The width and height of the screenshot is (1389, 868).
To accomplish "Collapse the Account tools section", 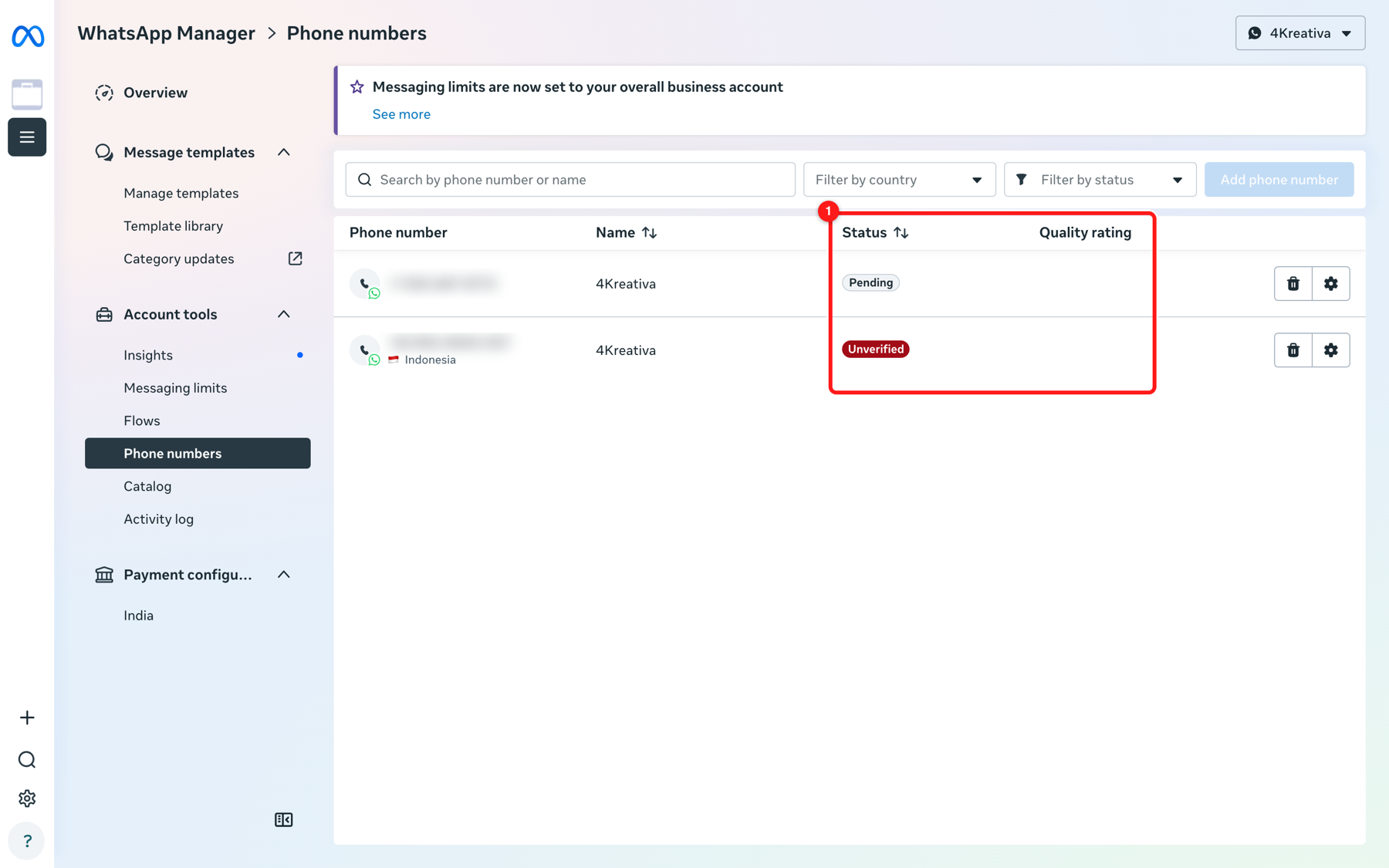I will point(284,314).
